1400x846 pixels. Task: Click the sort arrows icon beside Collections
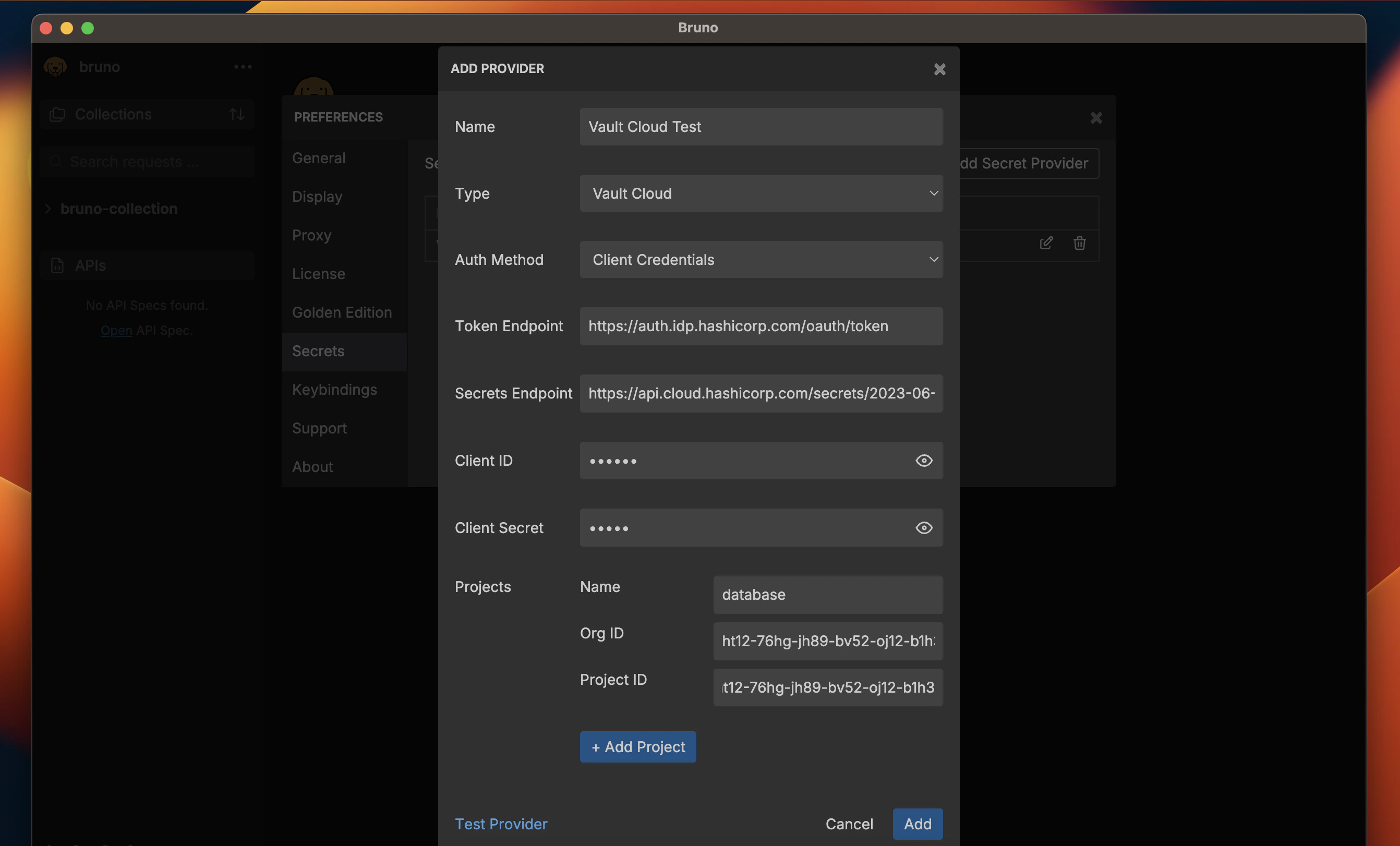tap(237, 114)
